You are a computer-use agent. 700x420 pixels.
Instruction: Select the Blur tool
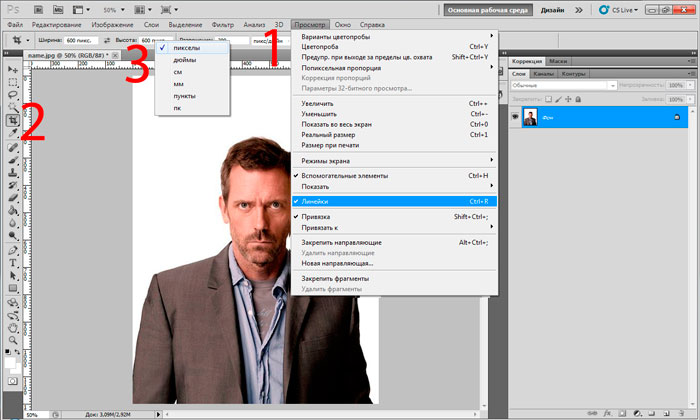[x=12, y=223]
